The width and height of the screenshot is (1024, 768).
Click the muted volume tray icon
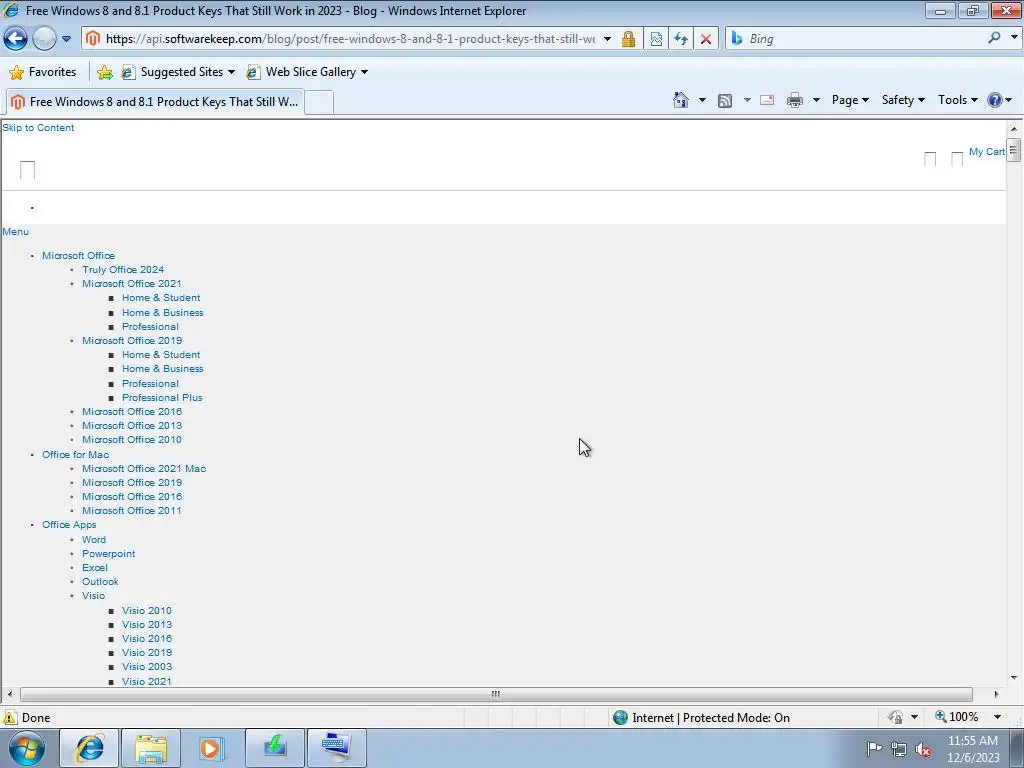coord(923,750)
